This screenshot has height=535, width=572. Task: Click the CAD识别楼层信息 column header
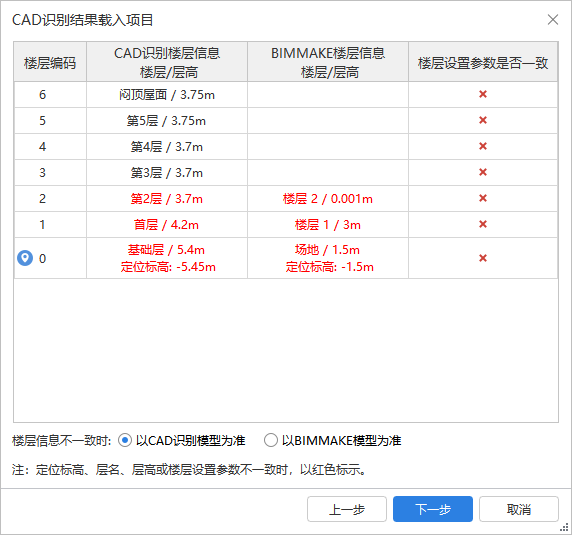point(167,62)
